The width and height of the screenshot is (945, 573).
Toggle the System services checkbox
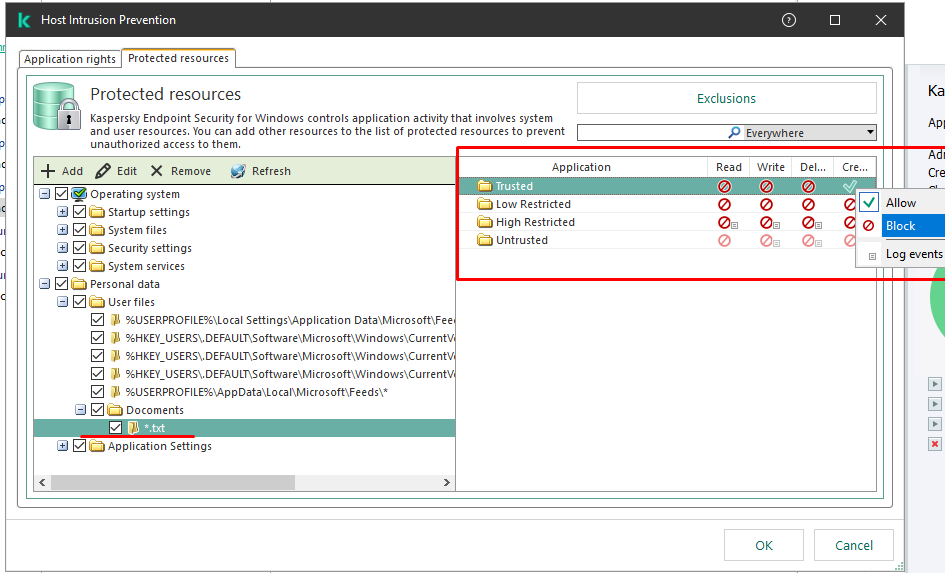coord(80,266)
